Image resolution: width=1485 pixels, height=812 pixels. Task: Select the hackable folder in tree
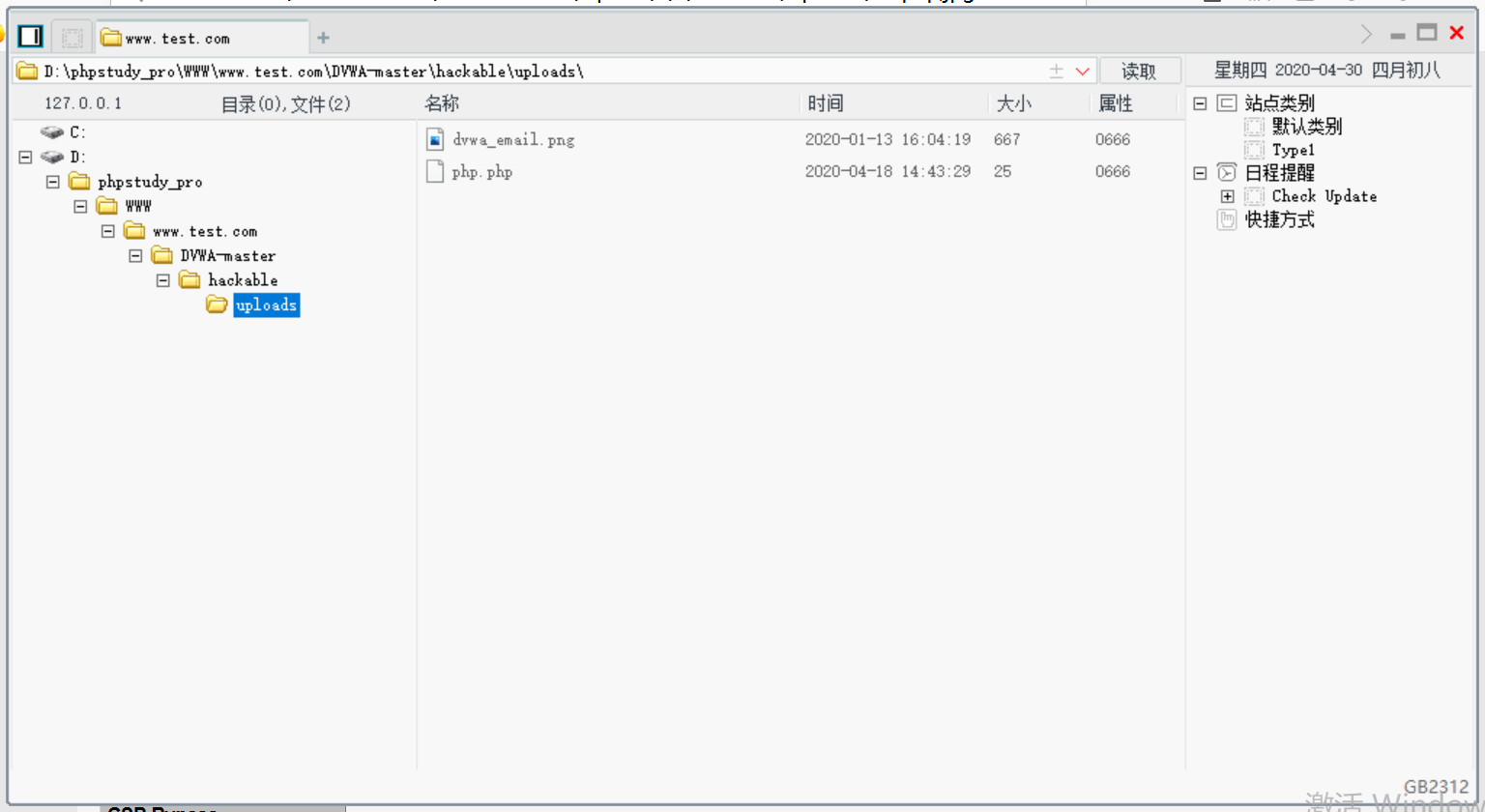coord(243,280)
